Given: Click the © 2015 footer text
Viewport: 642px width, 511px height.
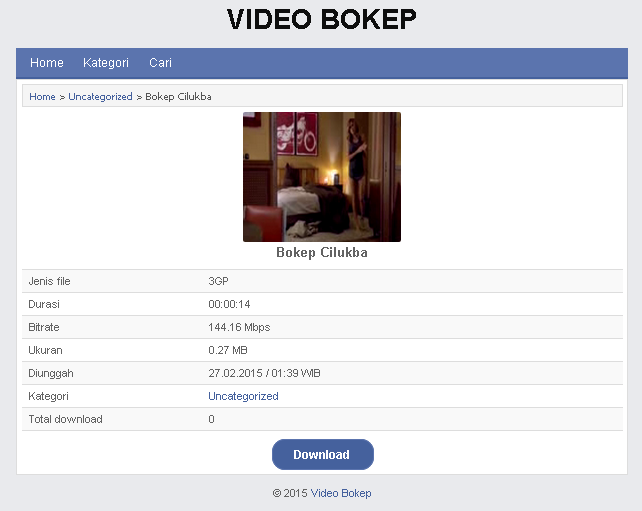Looking at the screenshot, I should click(290, 493).
